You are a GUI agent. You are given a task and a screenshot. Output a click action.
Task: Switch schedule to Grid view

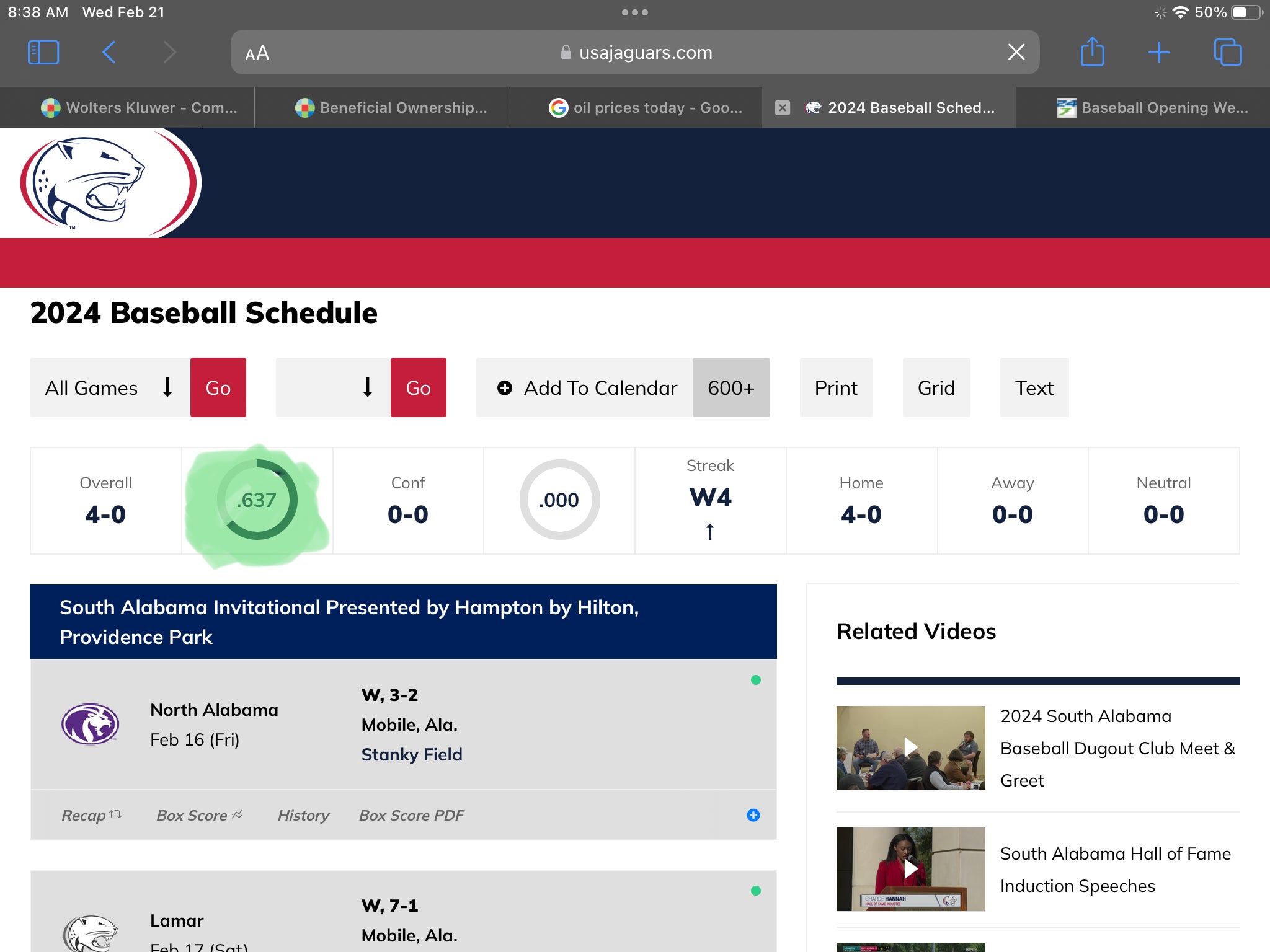[936, 387]
